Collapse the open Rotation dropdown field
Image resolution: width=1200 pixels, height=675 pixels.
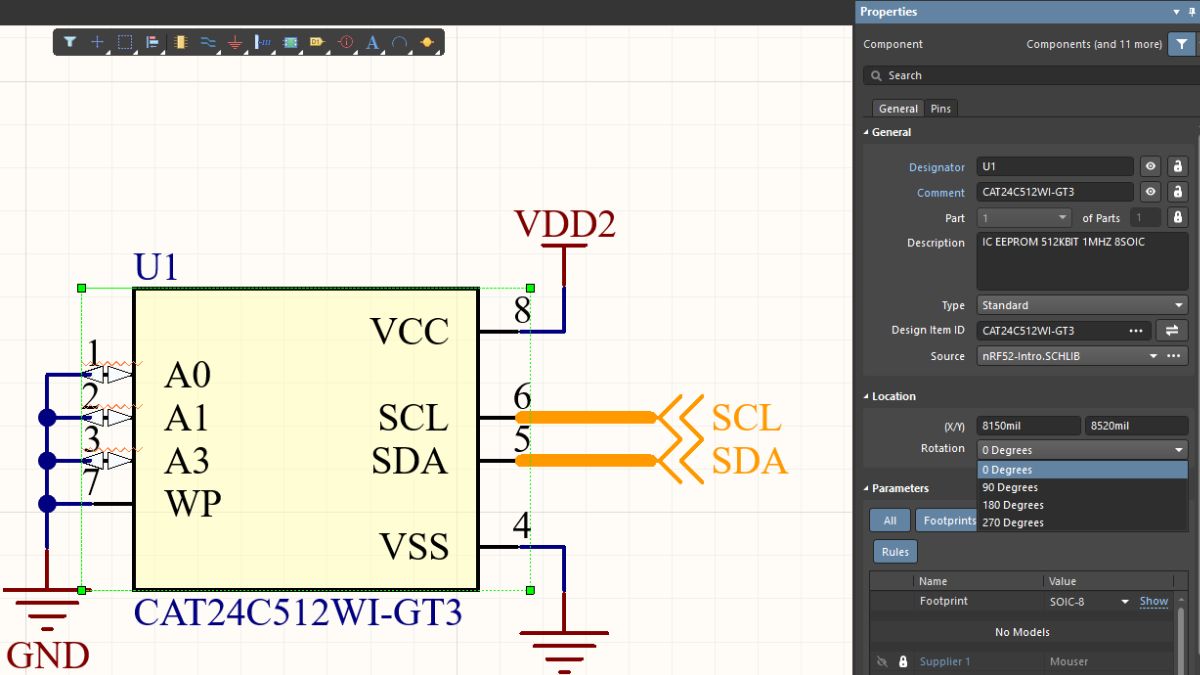[1082, 450]
